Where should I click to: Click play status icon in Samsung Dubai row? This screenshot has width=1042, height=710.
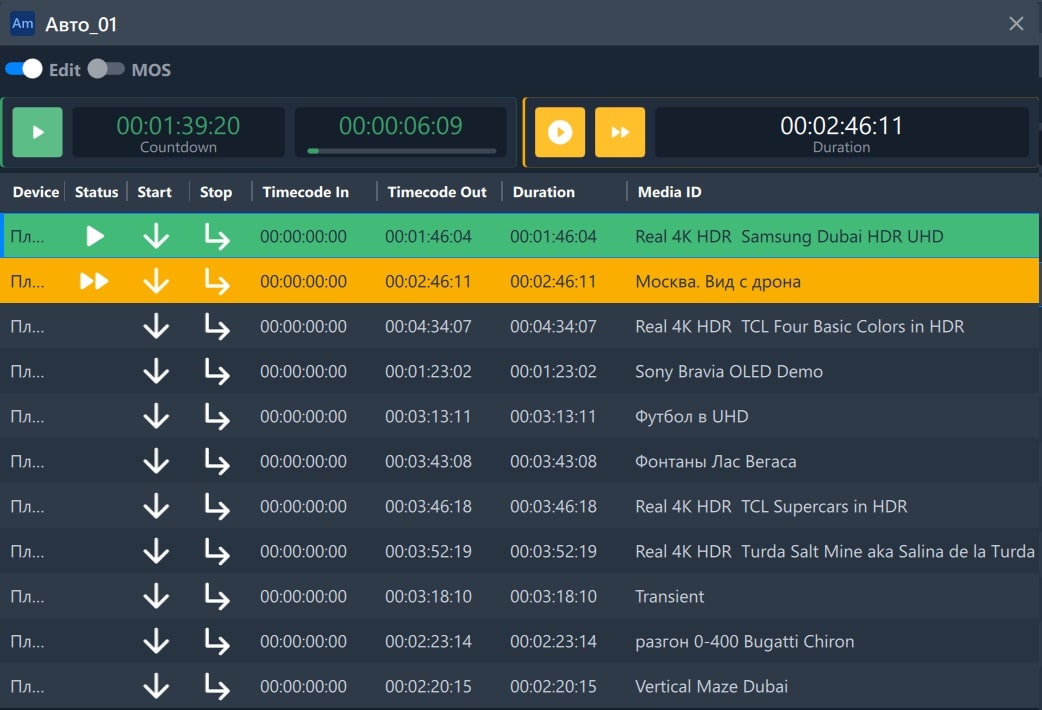95,236
